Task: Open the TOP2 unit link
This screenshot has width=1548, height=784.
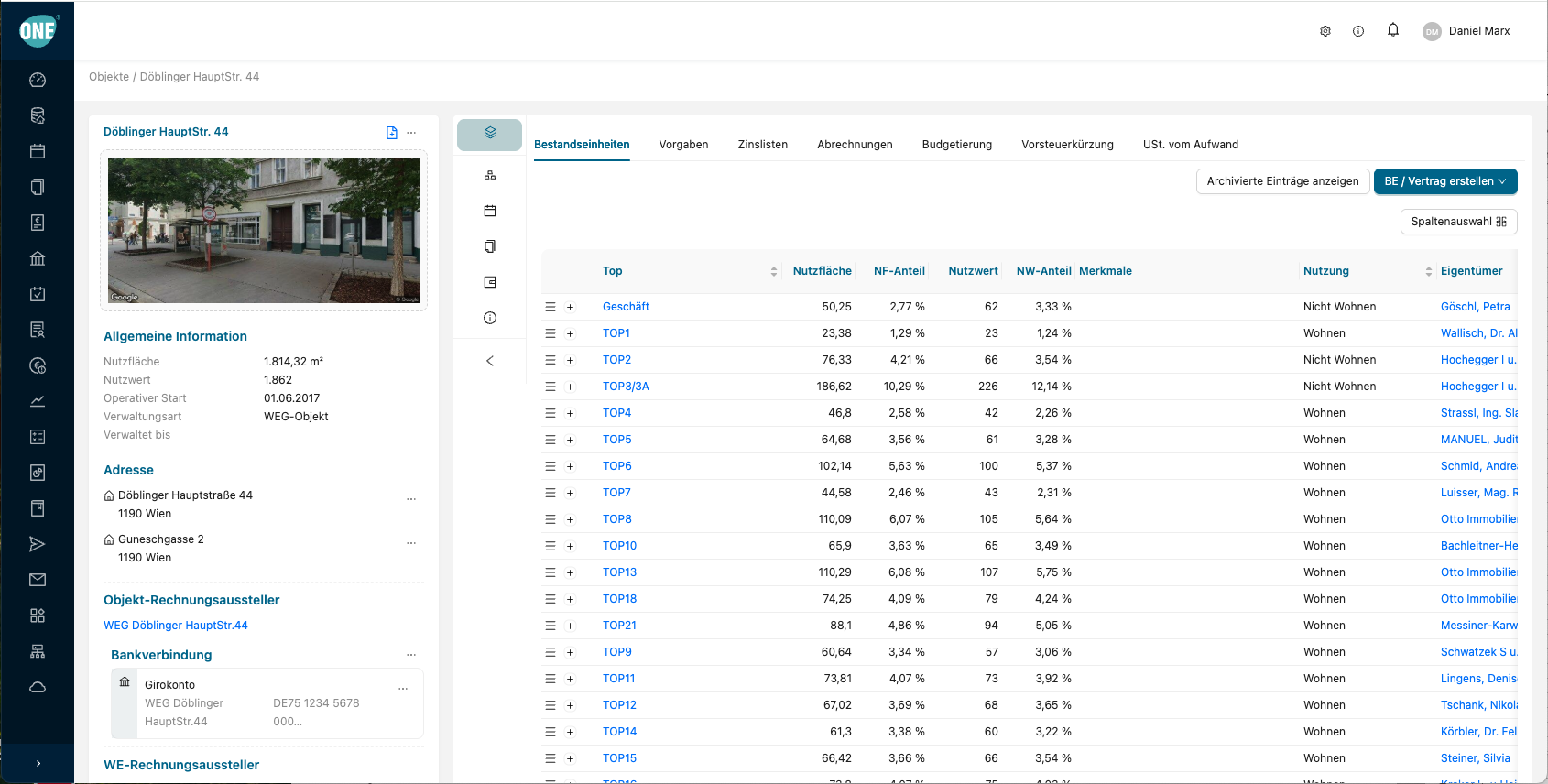Action: click(x=616, y=360)
